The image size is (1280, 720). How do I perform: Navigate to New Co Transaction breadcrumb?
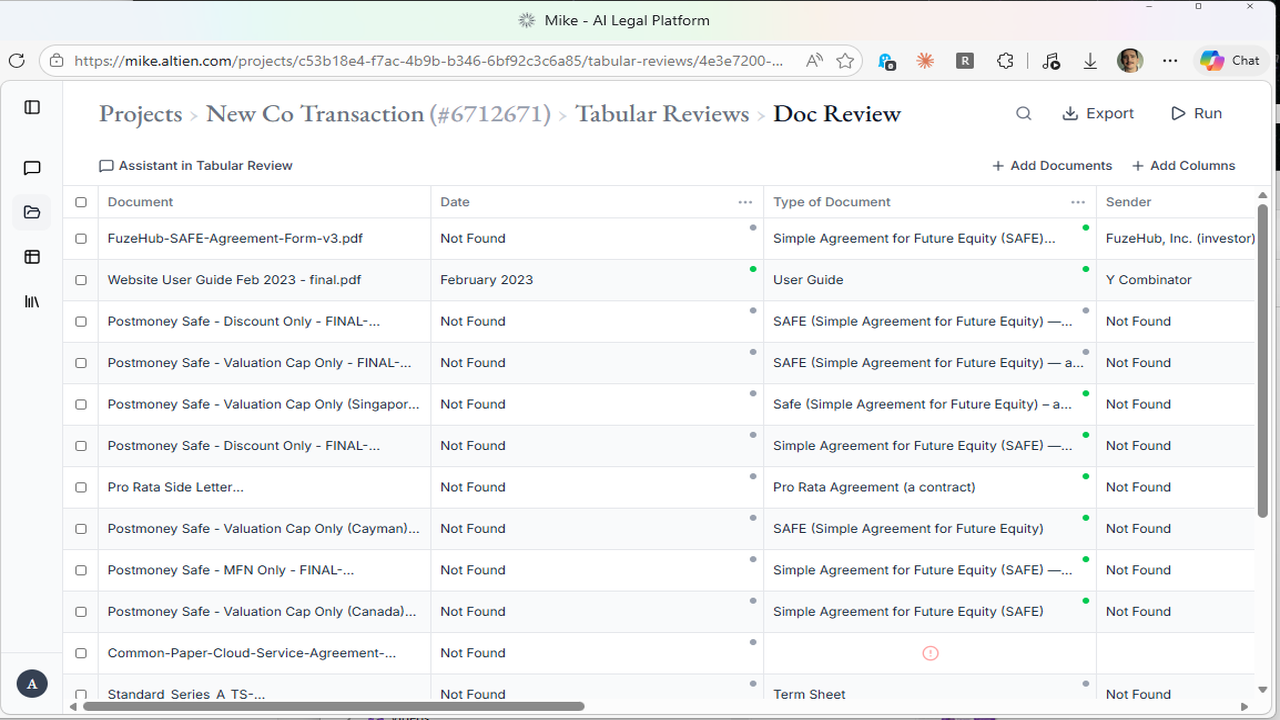point(378,114)
